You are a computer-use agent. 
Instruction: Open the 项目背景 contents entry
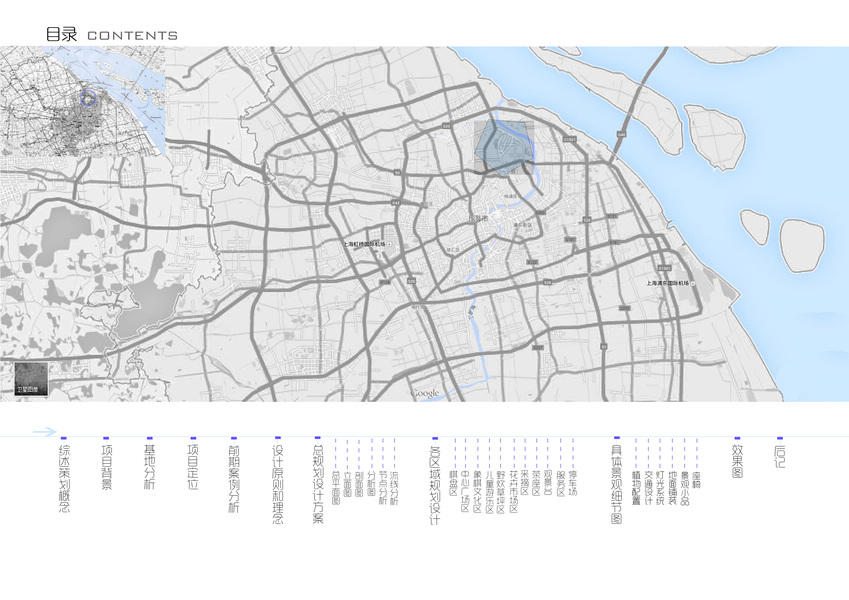[107, 467]
